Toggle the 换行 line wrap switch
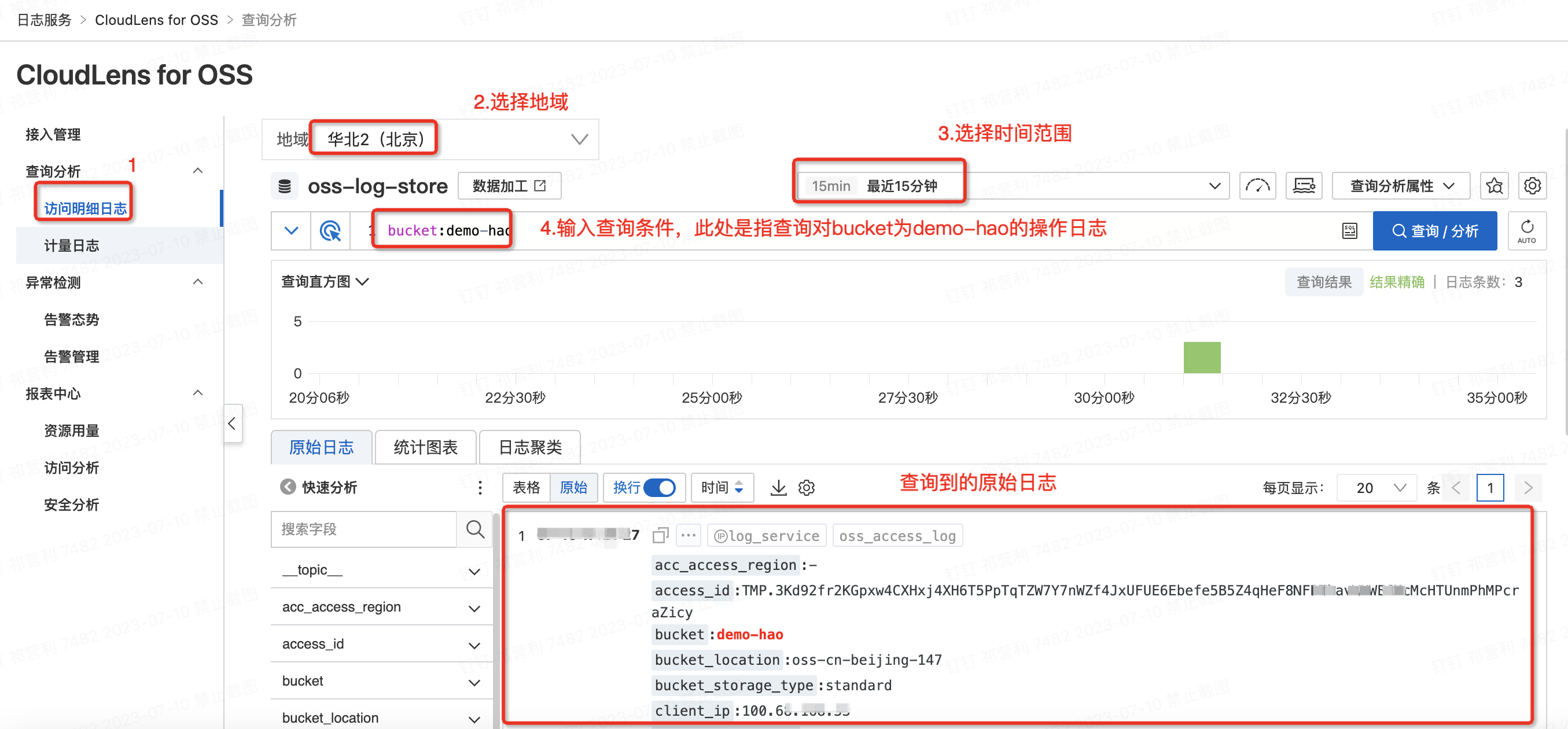 (x=659, y=487)
